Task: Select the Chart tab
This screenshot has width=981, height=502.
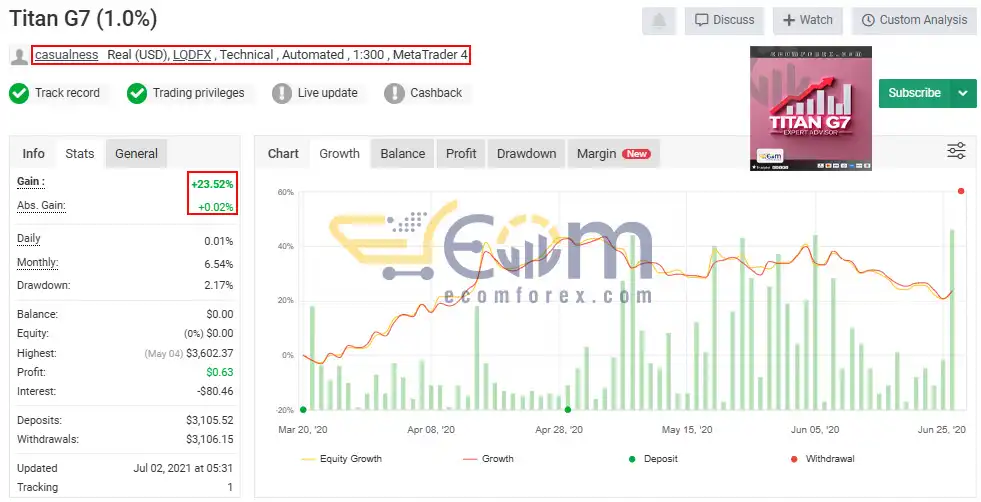Action: 283,153
